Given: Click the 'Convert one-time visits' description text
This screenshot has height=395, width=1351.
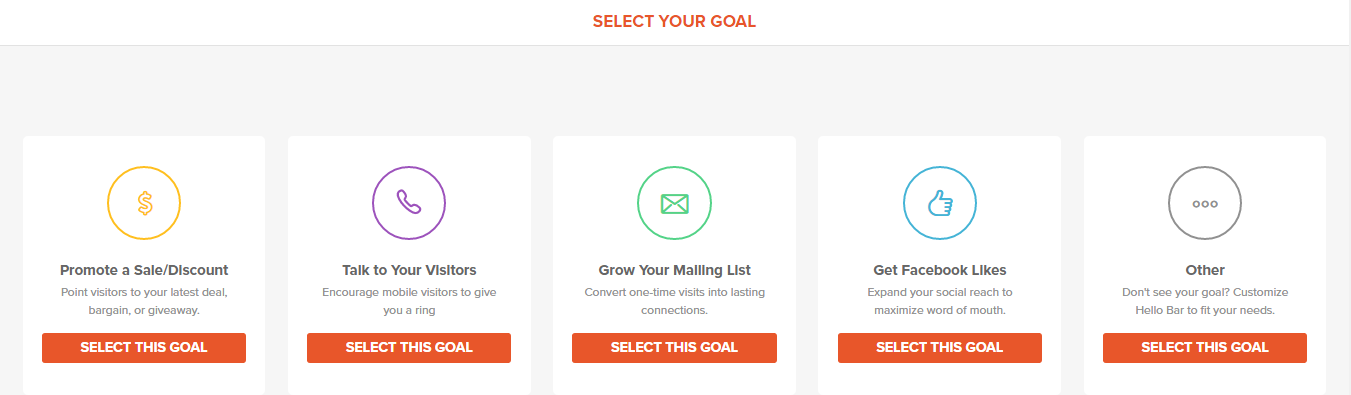Looking at the screenshot, I should (x=675, y=301).
